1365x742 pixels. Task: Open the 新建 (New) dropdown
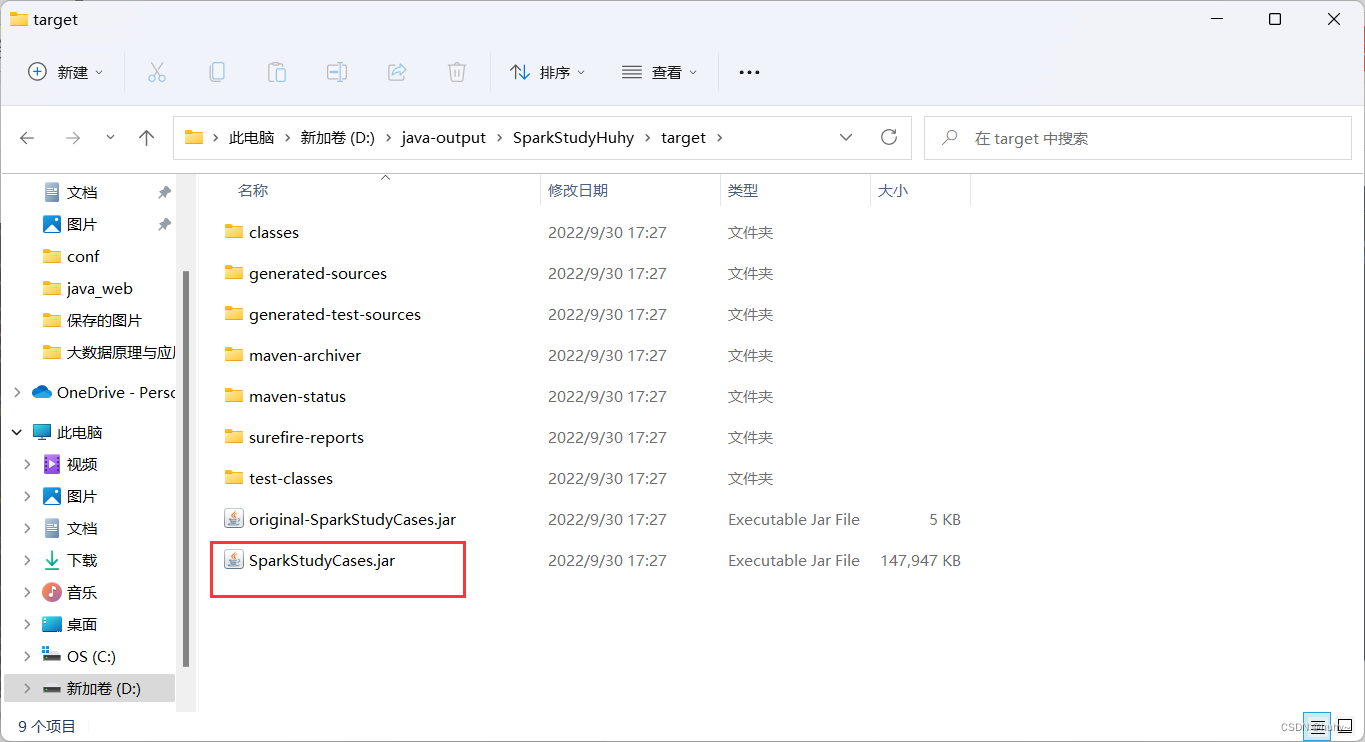pos(66,72)
